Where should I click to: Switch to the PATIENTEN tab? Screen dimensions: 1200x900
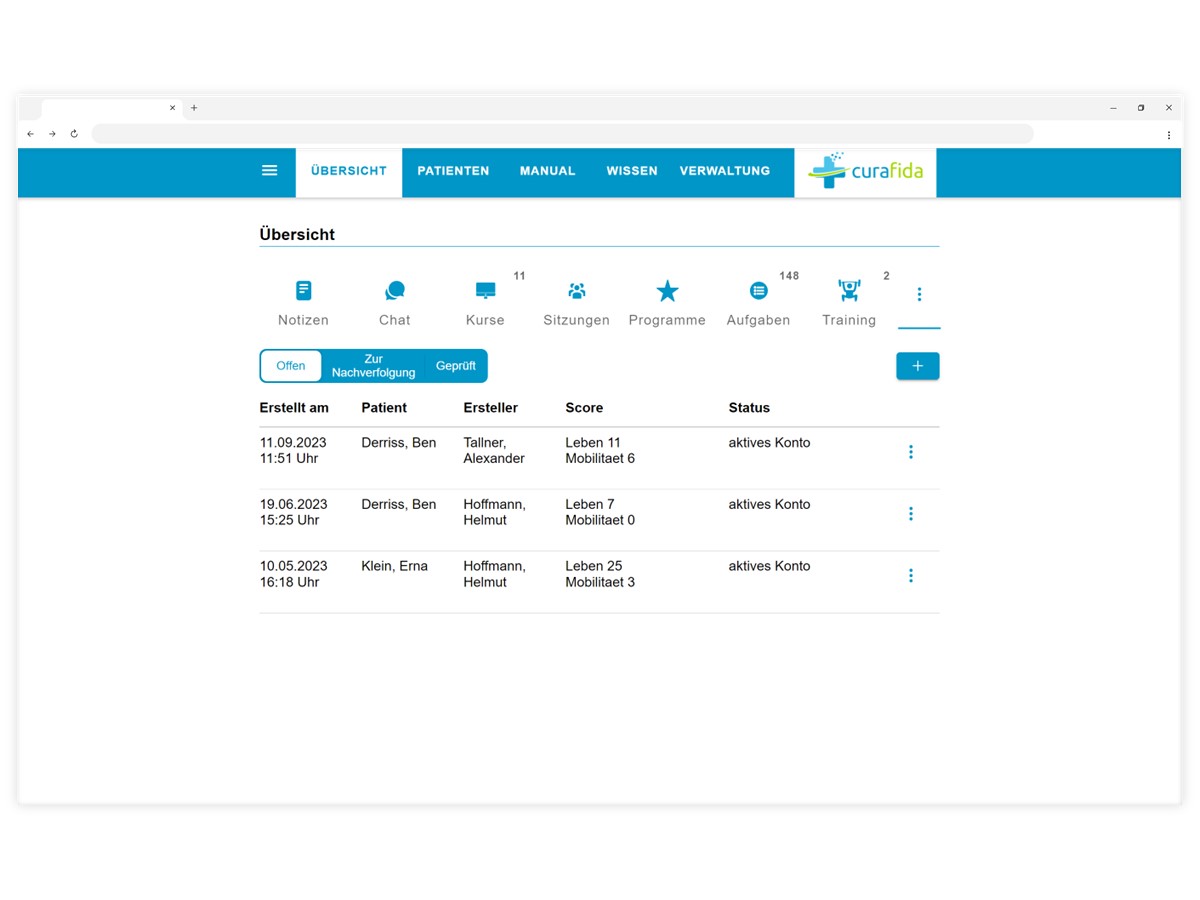click(453, 171)
